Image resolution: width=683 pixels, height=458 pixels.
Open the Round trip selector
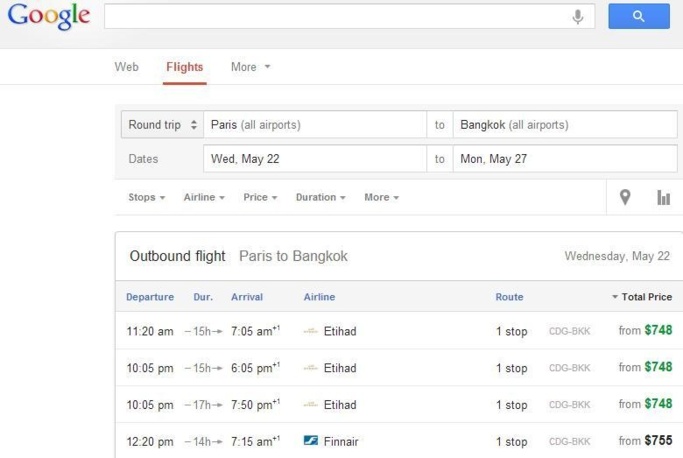(x=162, y=125)
